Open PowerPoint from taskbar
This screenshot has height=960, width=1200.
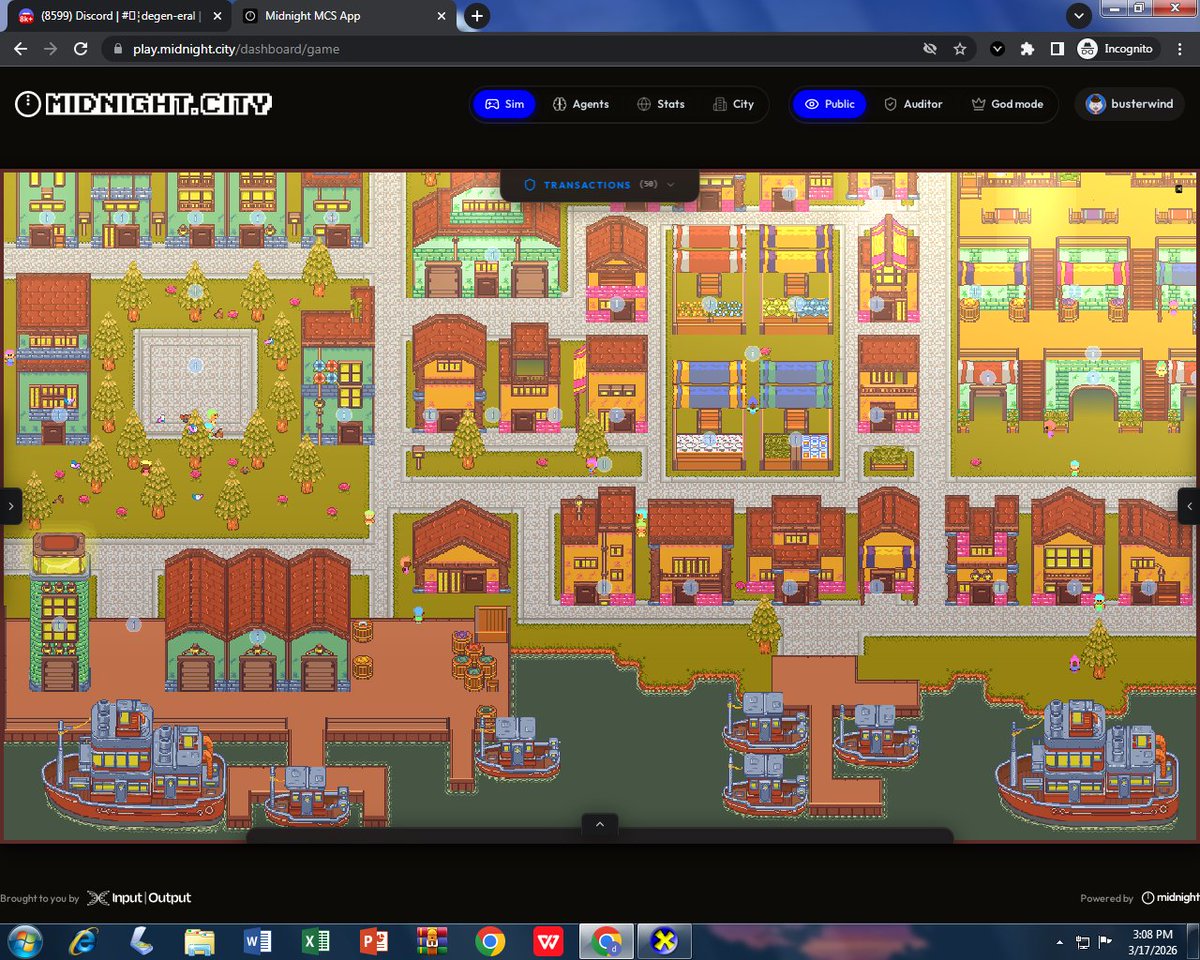point(374,942)
